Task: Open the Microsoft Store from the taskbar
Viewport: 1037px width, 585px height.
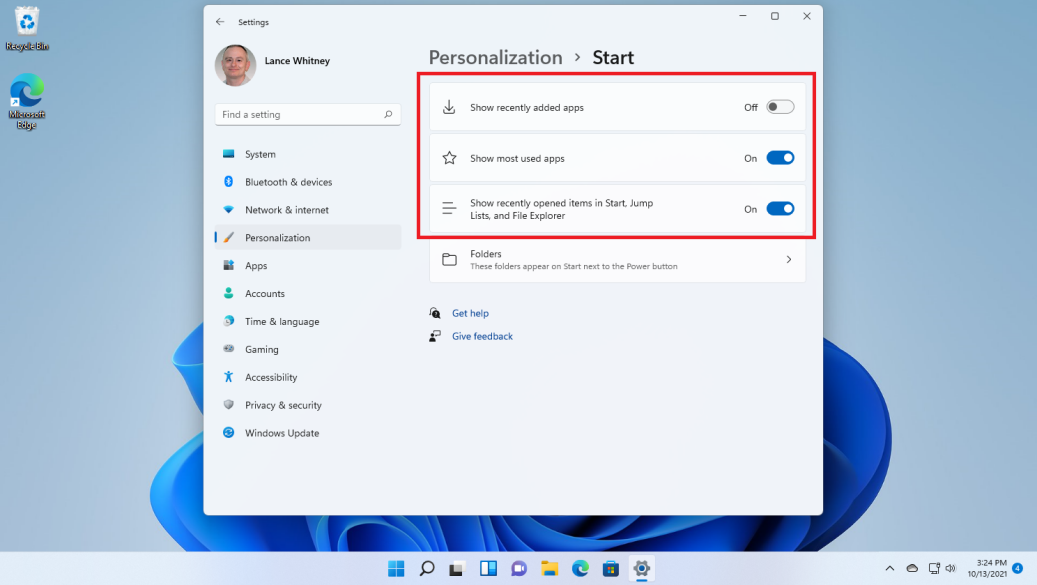Action: point(611,568)
